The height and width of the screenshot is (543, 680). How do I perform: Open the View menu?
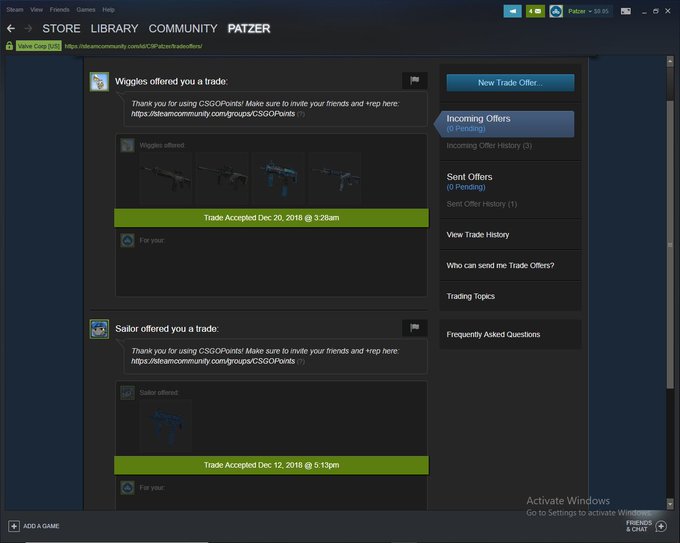(x=36, y=10)
